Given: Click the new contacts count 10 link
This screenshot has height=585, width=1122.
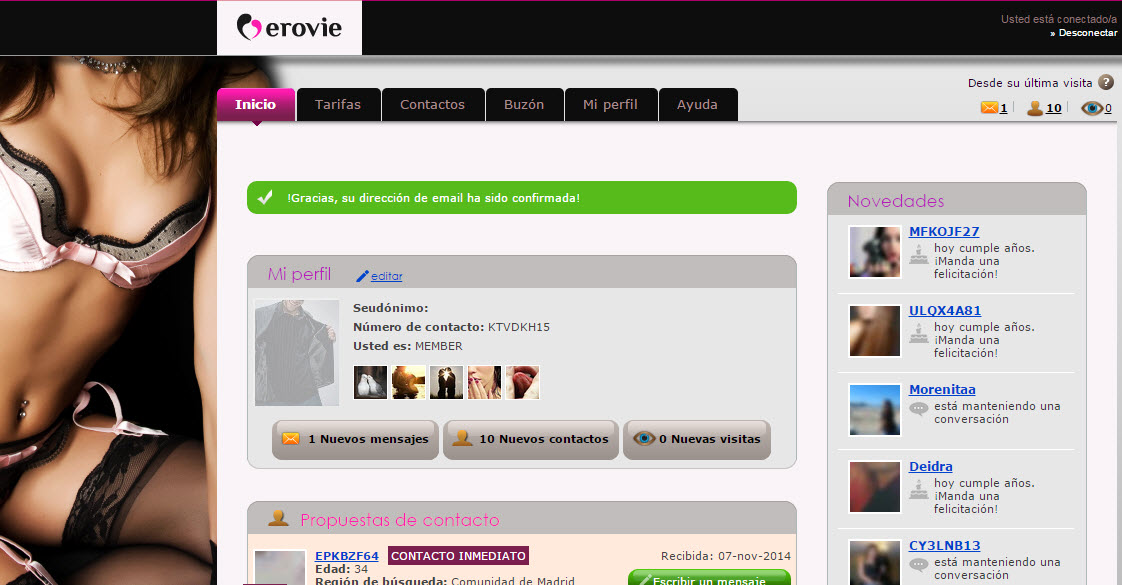Looking at the screenshot, I should coord(1053,108).
